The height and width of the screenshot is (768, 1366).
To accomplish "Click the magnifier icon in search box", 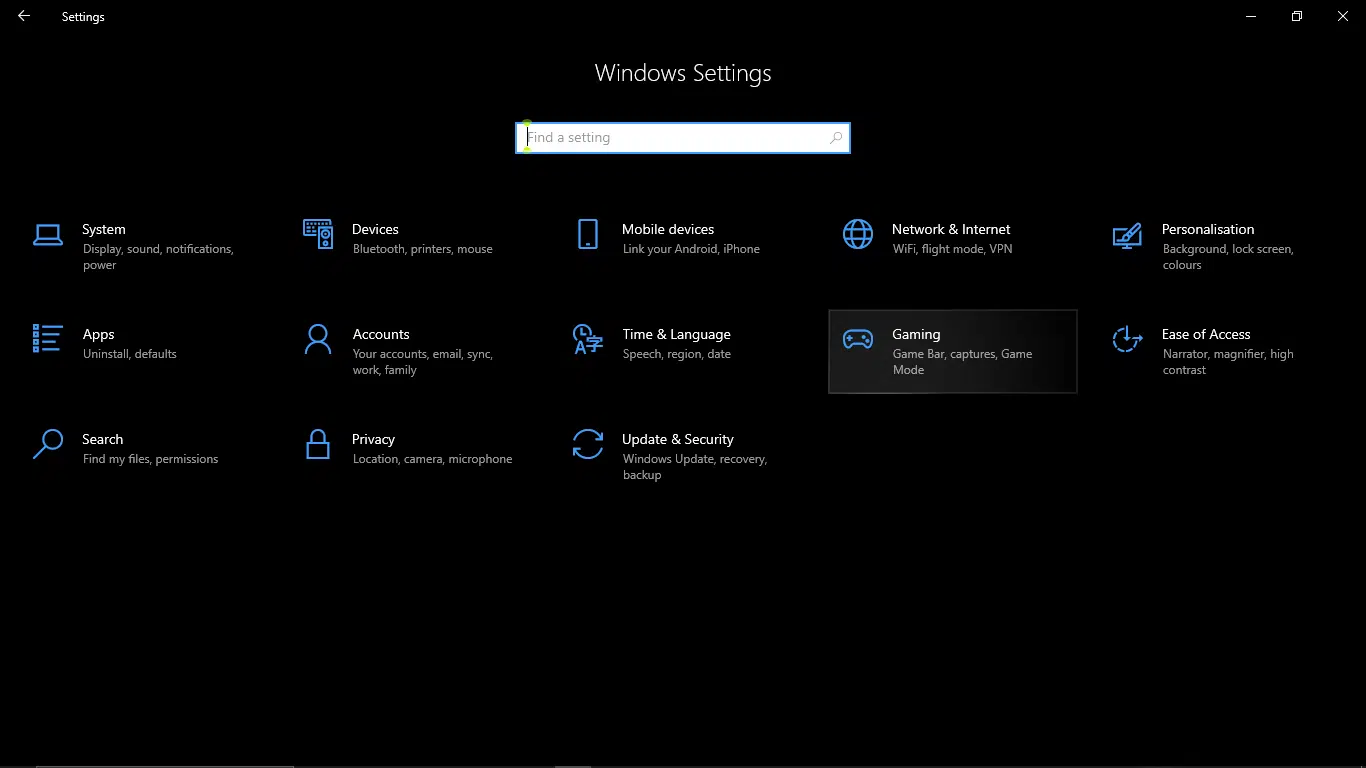I will click(x=836, y=138).
